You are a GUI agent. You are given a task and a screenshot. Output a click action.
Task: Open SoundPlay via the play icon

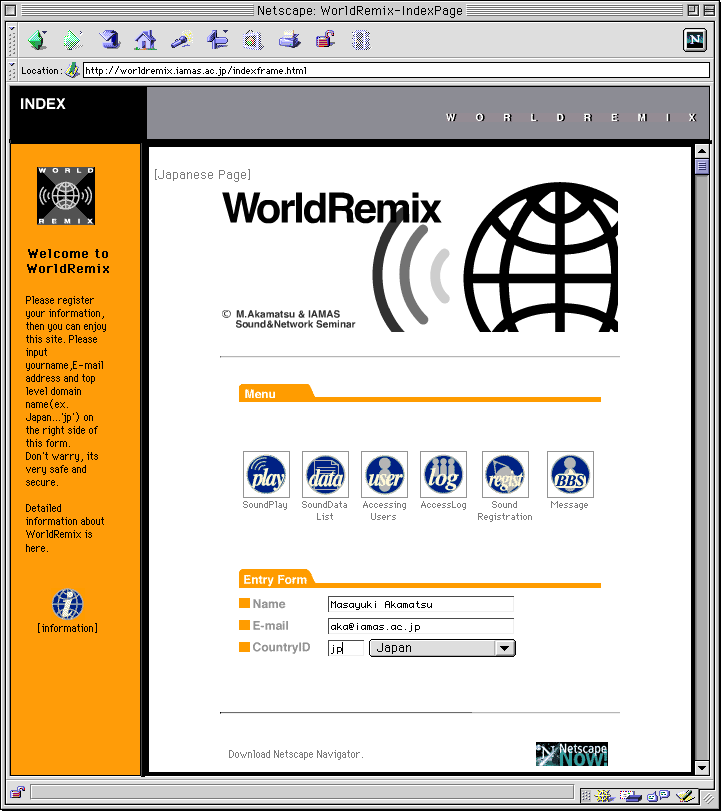pos(266,474)
